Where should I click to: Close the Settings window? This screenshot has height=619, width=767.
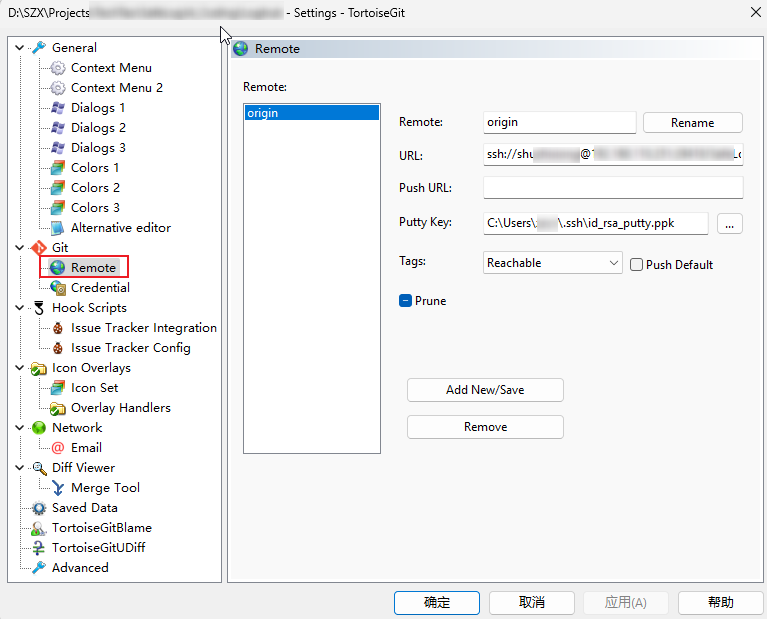pyautogui.click(x=756, y=12)
